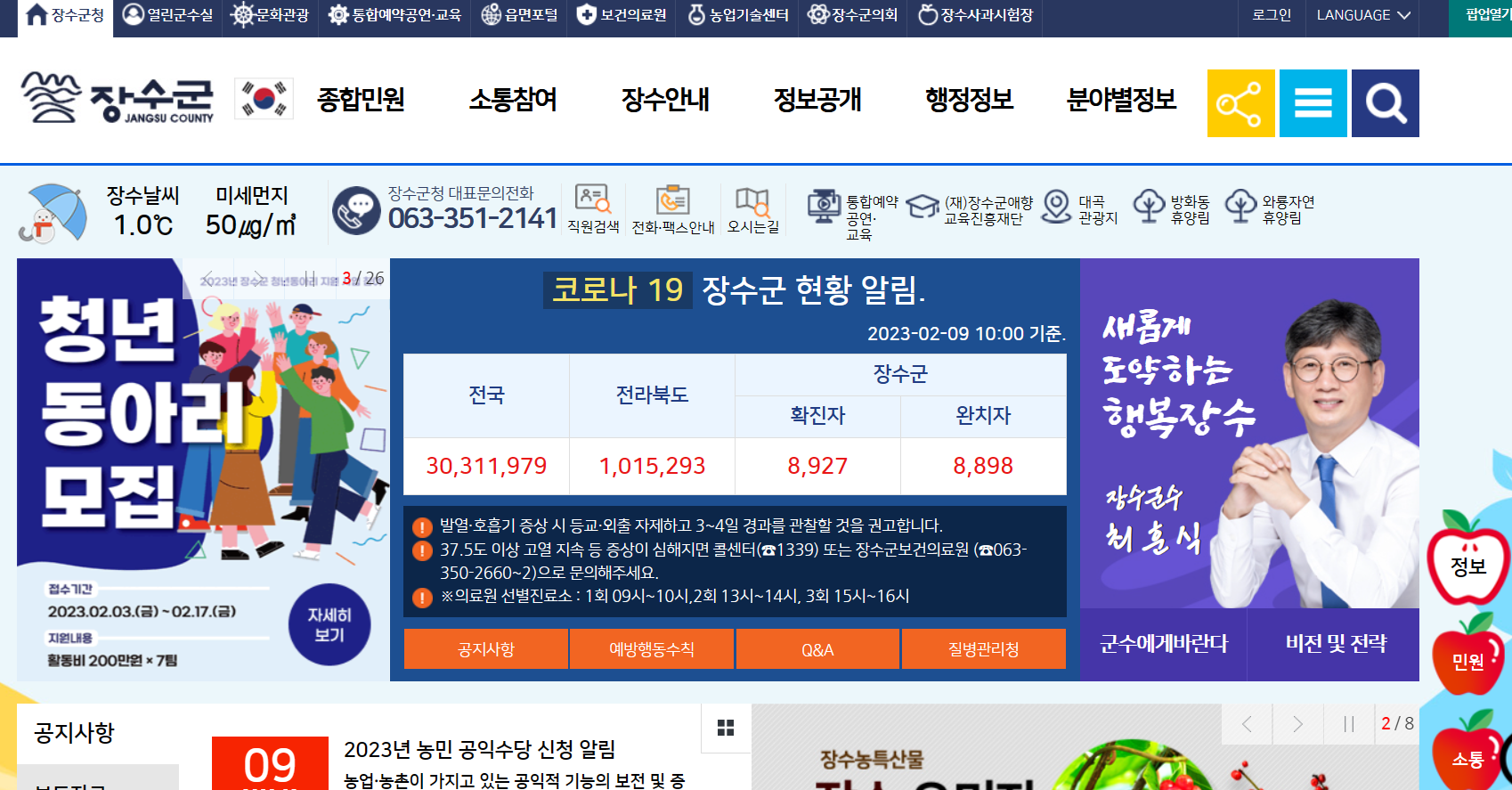1512x790 pixels.
Task: Click 질병관리청 orange button
Action: pyautogui.click(x=983, y=649)
